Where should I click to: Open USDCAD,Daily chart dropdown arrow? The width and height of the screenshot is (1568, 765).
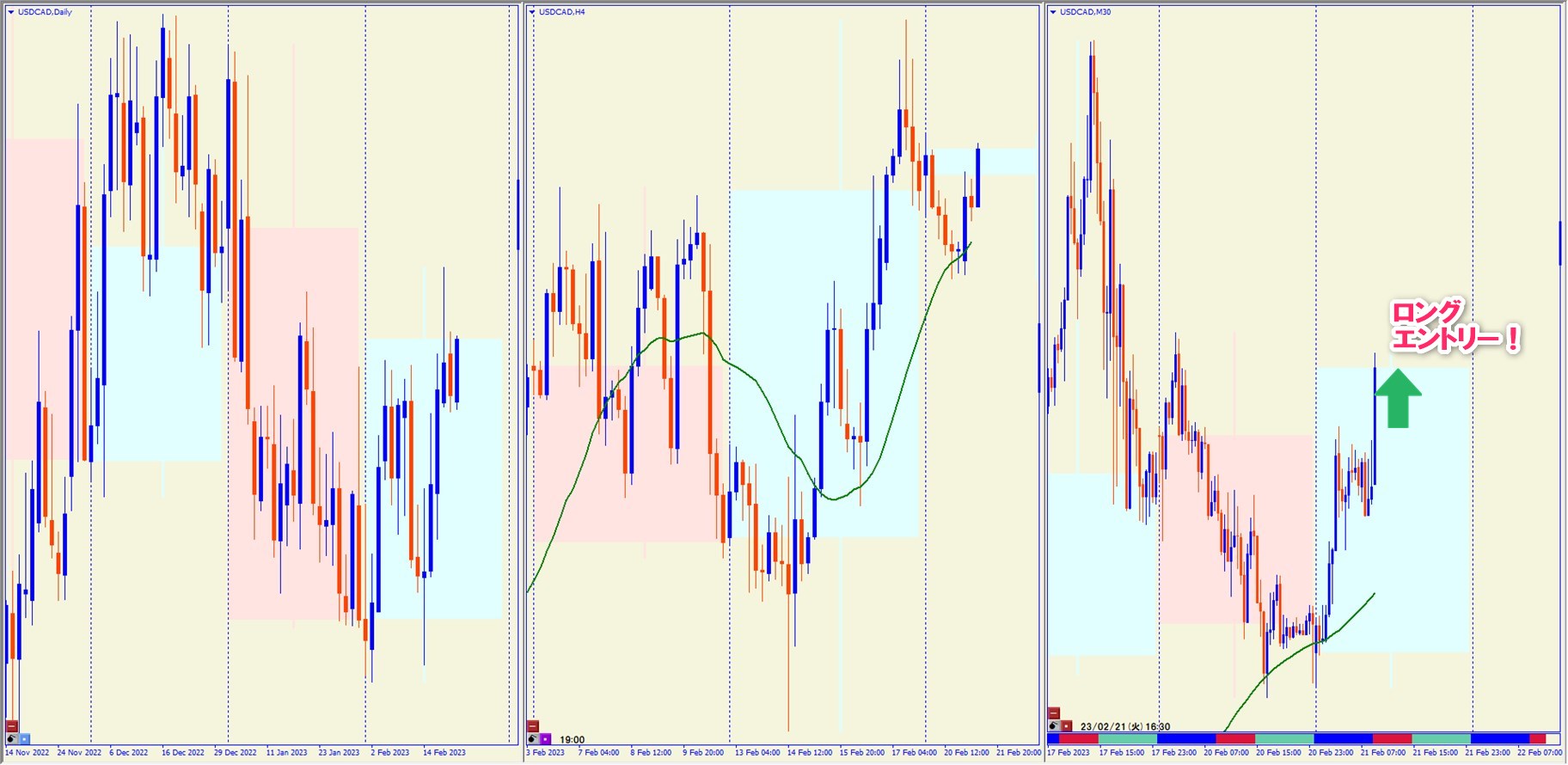11,12
